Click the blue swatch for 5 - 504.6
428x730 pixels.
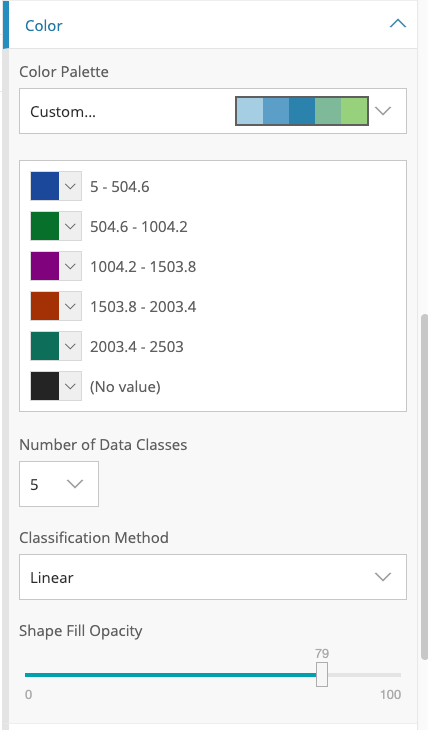click(x=45, y=186)
